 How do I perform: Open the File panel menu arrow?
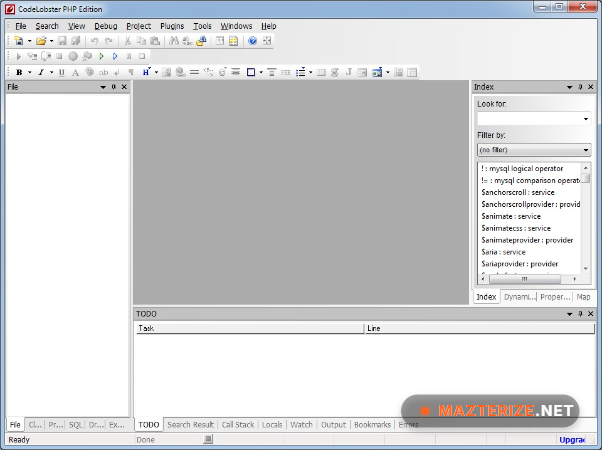[x=103, y=87]
